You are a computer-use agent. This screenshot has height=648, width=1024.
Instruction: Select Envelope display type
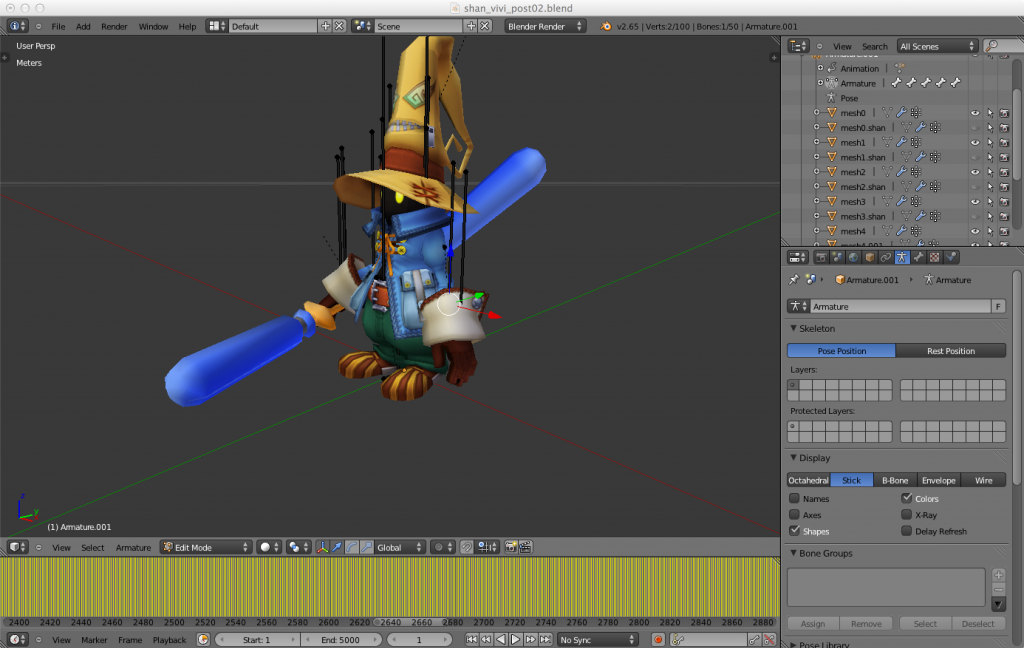938,480
